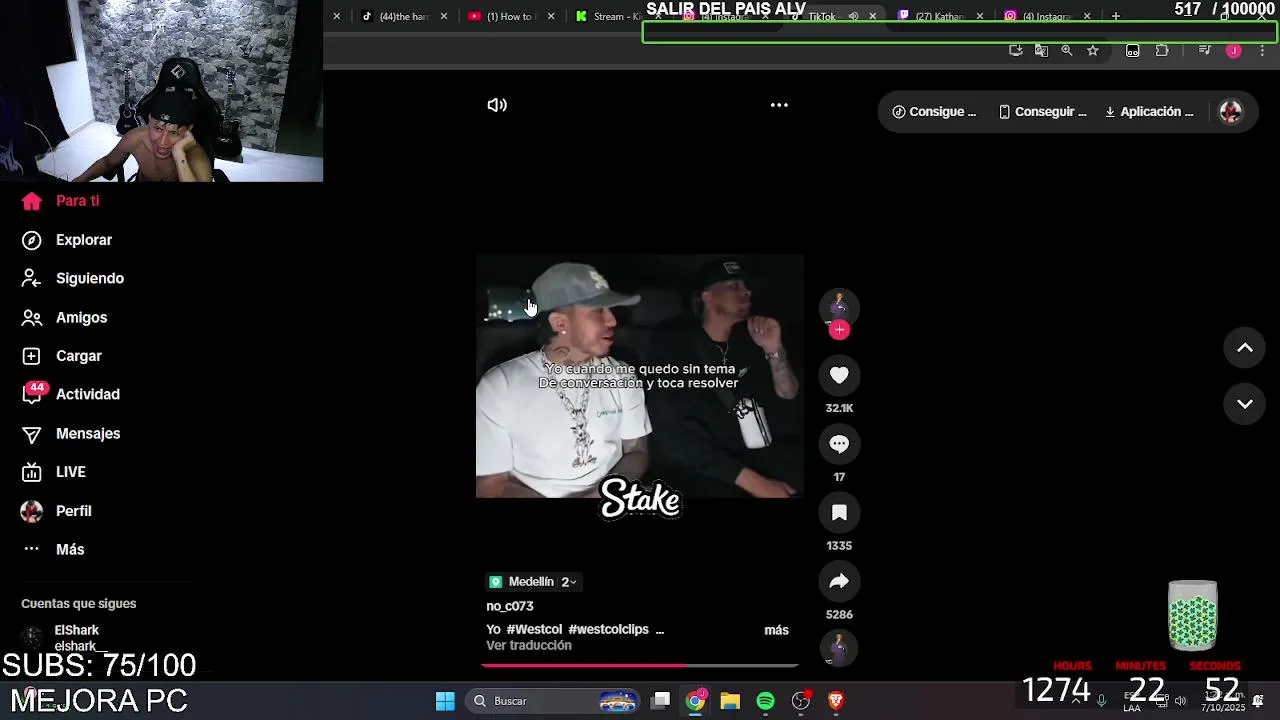Follow creator with red plus button
The height and width of the screenshot is (720, 1280).
tap(839, 330)
